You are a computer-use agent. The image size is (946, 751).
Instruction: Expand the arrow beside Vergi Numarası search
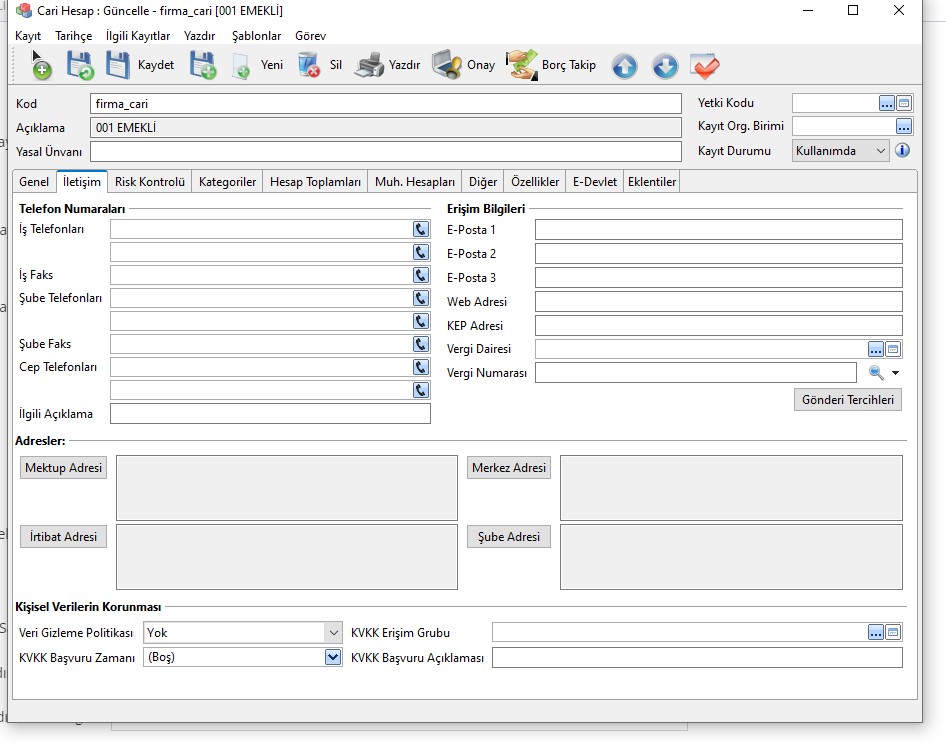pos(896,373)
